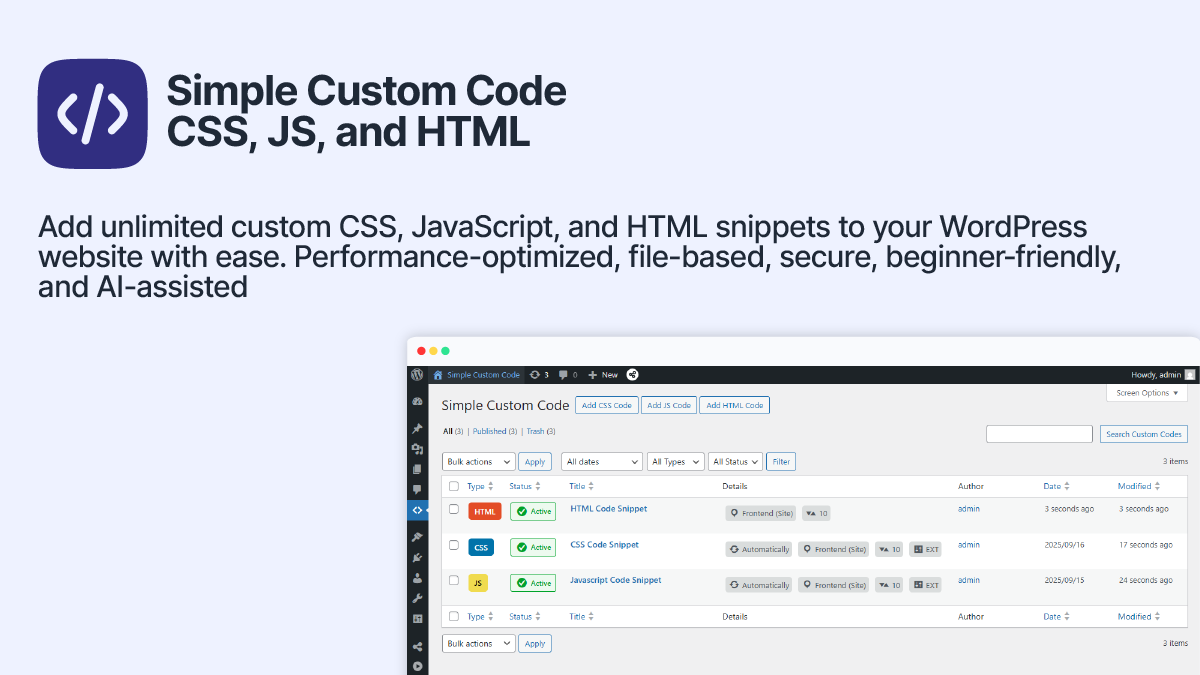Toggle the Active status of CSS Code Snippet

[533, 548]
